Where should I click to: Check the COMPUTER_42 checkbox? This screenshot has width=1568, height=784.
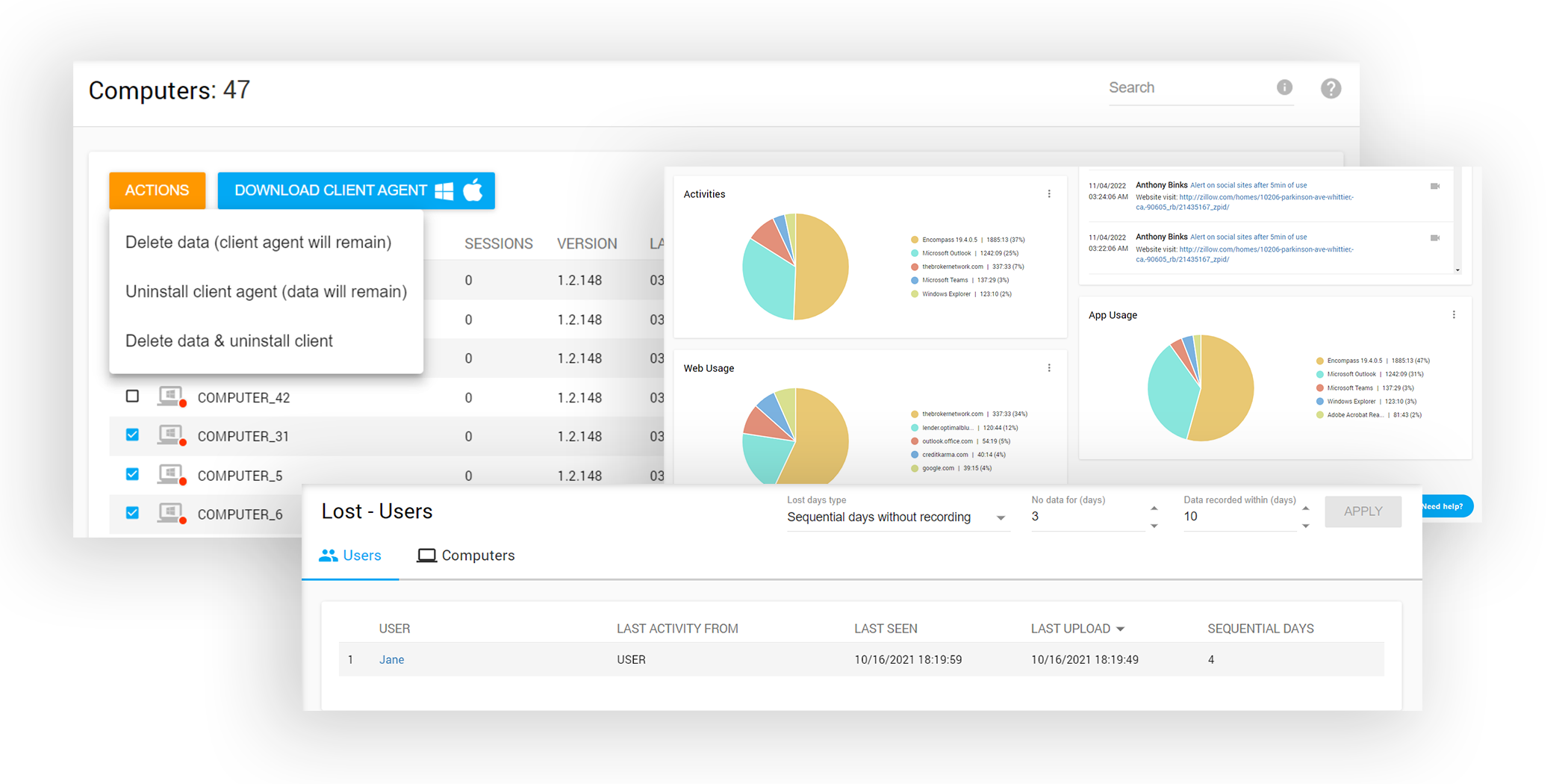click(132, 396)
